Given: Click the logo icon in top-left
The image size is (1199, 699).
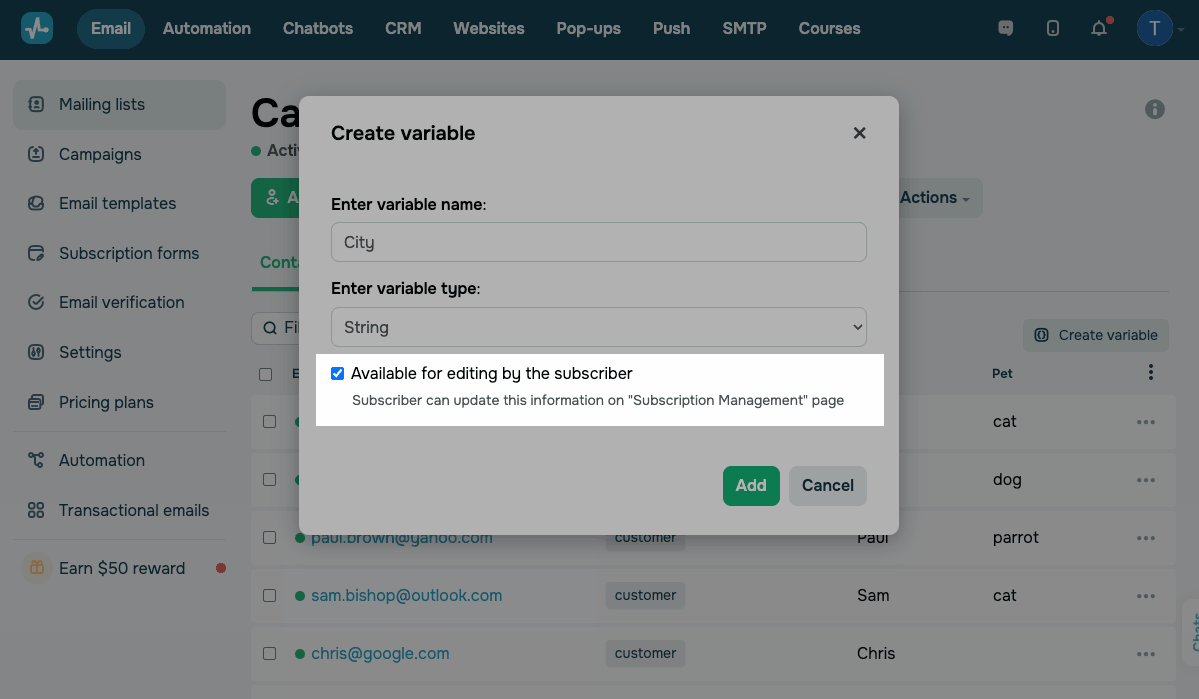Looking at the screenshot, I should click(x=37, y=28).
